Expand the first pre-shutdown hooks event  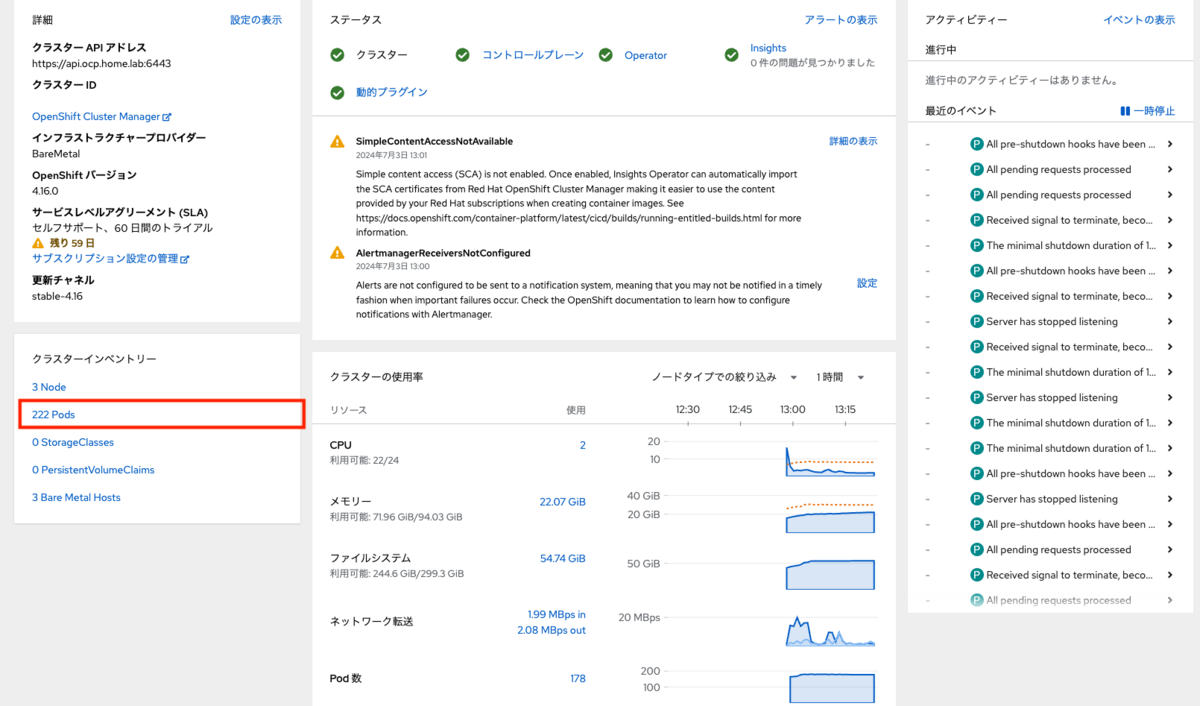[1170, 144]
